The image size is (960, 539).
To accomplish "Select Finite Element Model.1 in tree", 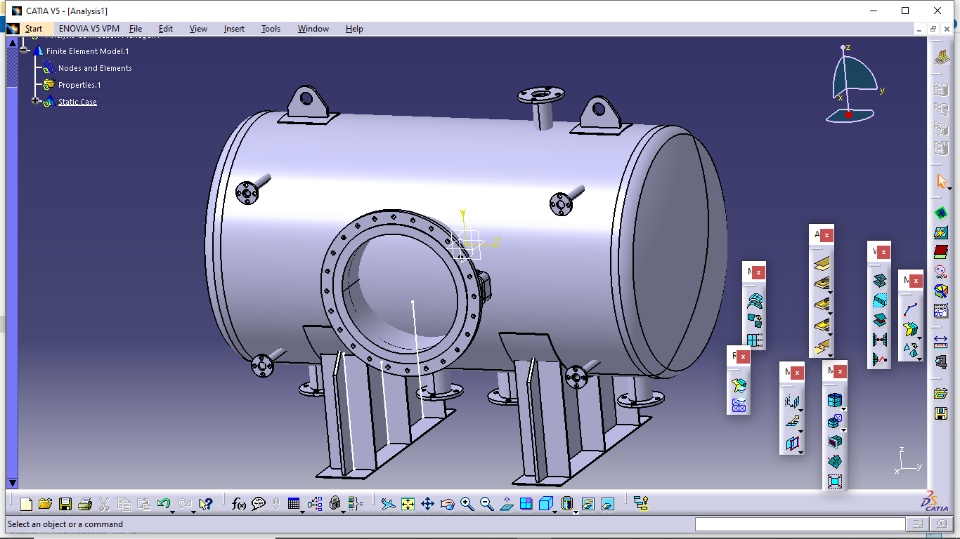I will point(88,51).
